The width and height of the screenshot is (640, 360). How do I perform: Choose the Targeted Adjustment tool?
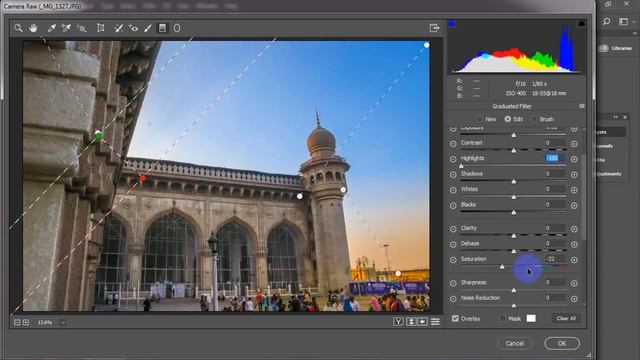(82, 28)
